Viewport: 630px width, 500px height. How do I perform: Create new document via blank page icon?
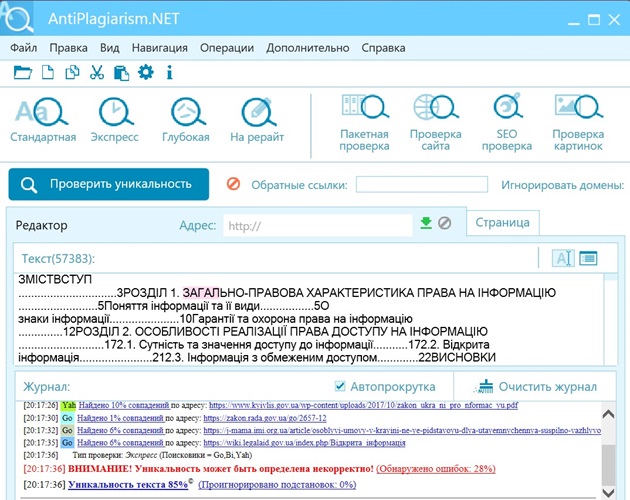pos(48,73)
